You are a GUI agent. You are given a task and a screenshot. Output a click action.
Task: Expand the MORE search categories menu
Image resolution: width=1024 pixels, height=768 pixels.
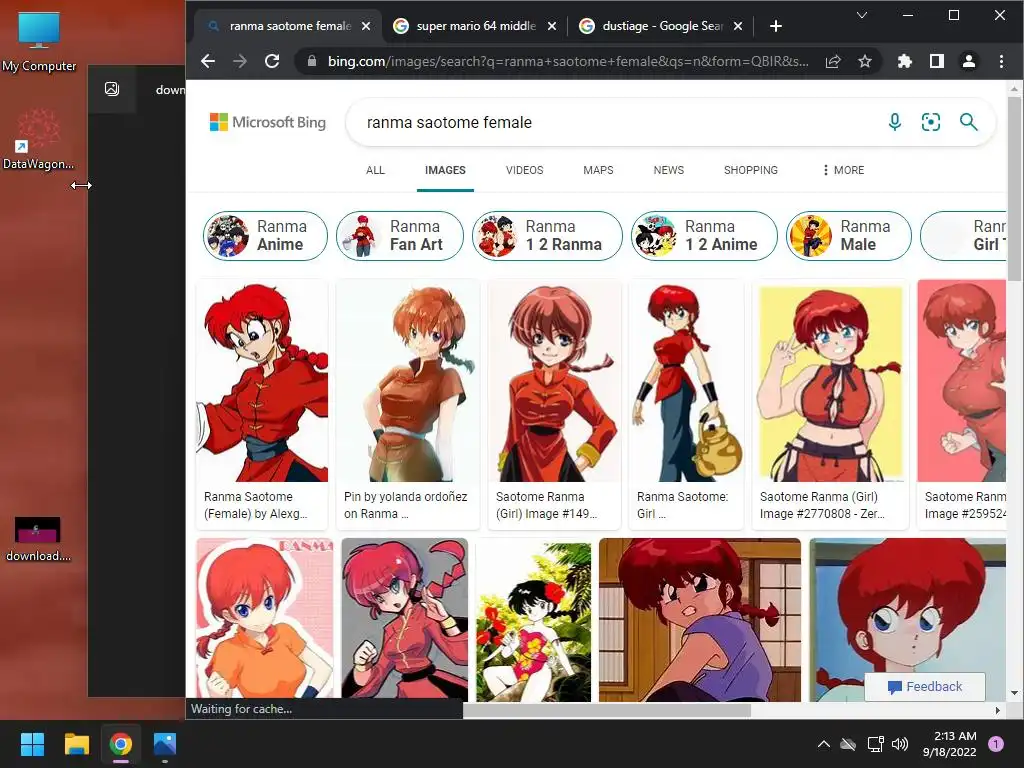[x=843, y=170]
